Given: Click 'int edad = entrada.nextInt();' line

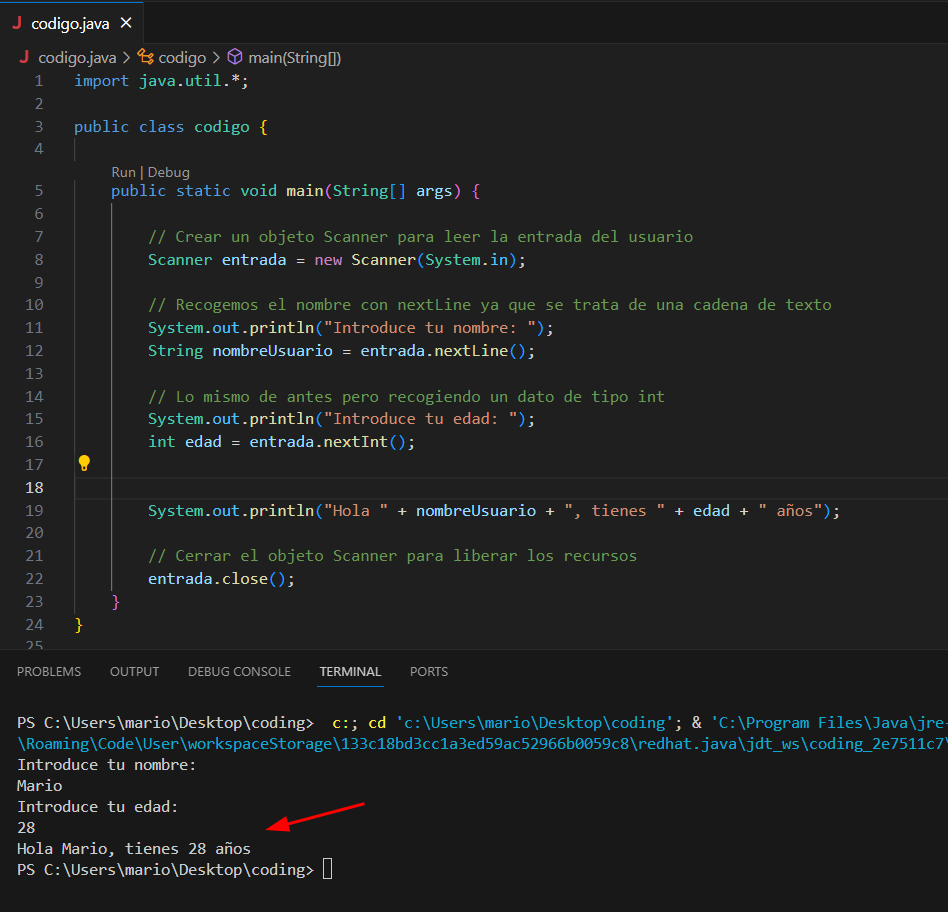Looking at the screenshot, I should (x=282, y=442).
